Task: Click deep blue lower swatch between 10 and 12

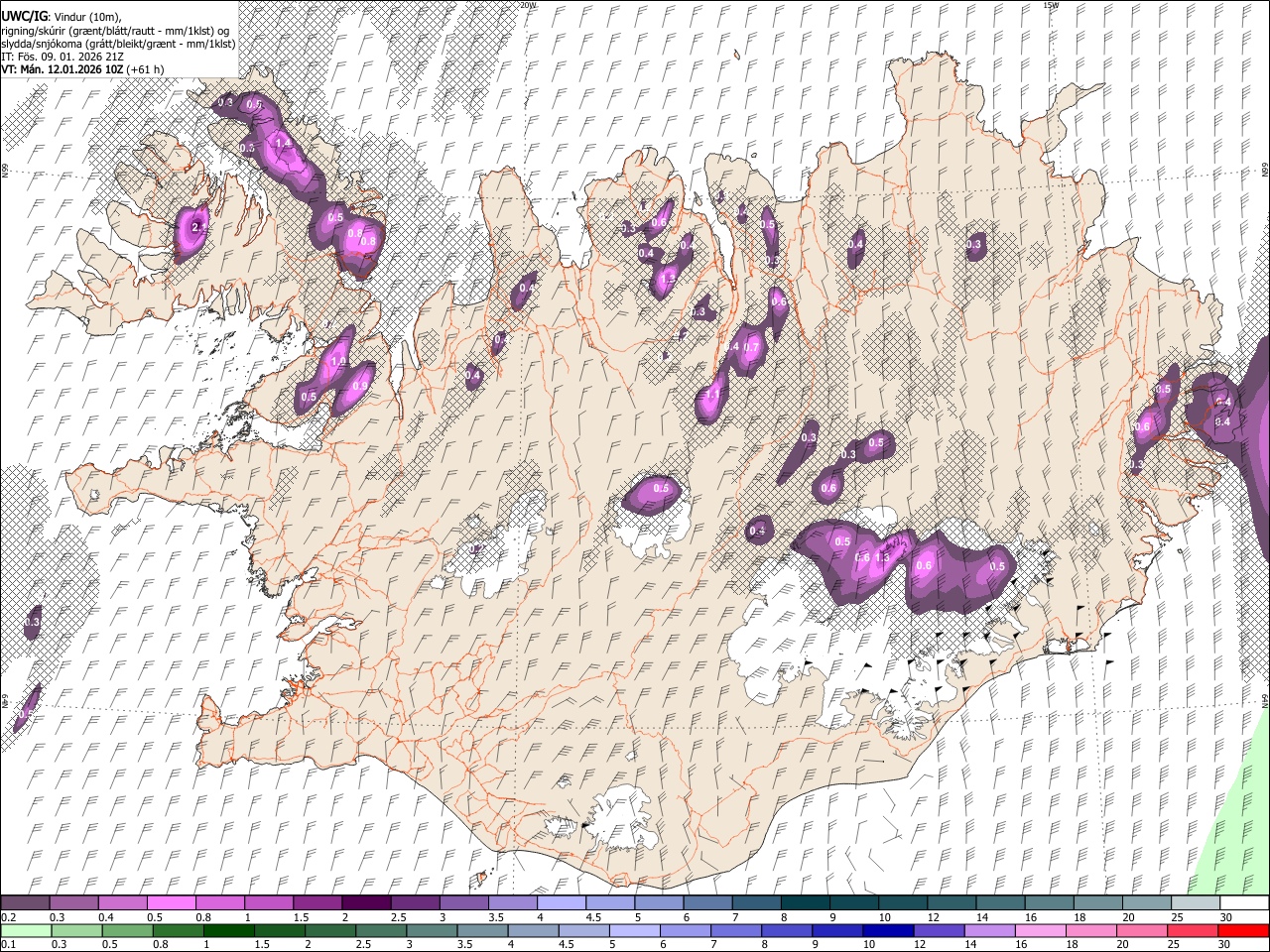Action: pyautogui.click(x=888, y=930)
